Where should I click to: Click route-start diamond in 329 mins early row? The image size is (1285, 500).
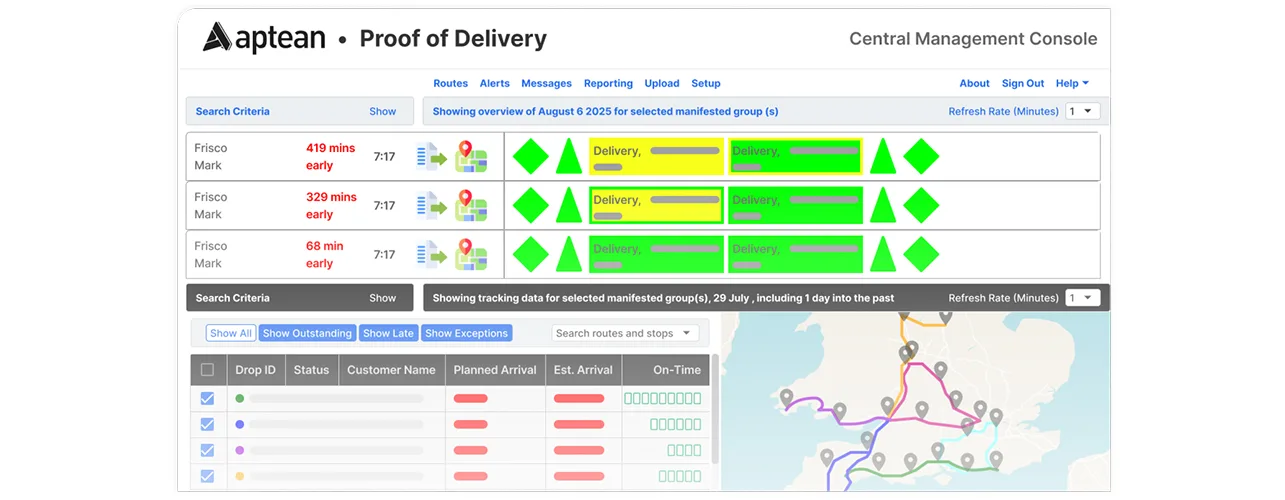coord(531,206)
